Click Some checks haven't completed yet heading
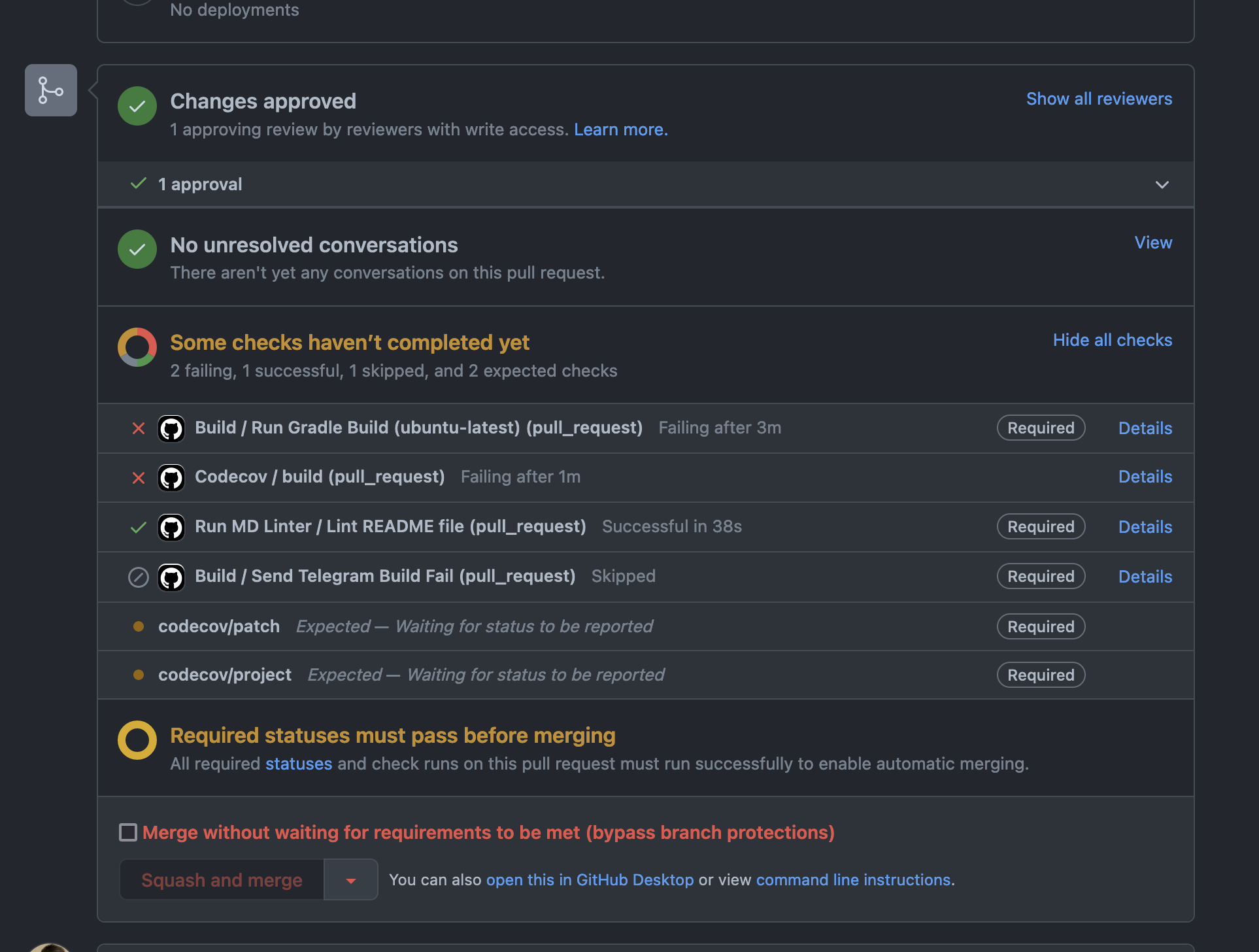Viewport: 1259px width, 952px height. (x=350, y=343)
